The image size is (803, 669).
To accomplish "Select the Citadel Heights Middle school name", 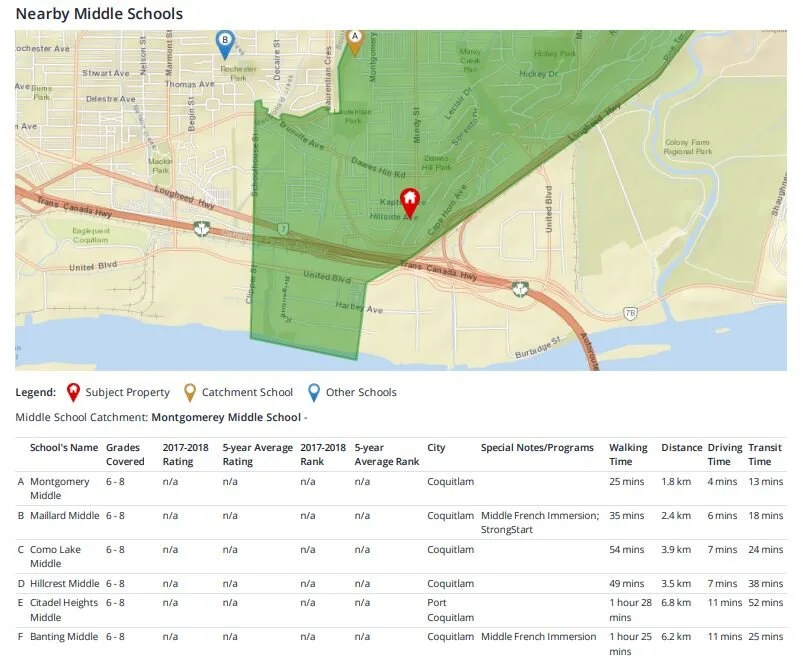I will click(64, 610).
